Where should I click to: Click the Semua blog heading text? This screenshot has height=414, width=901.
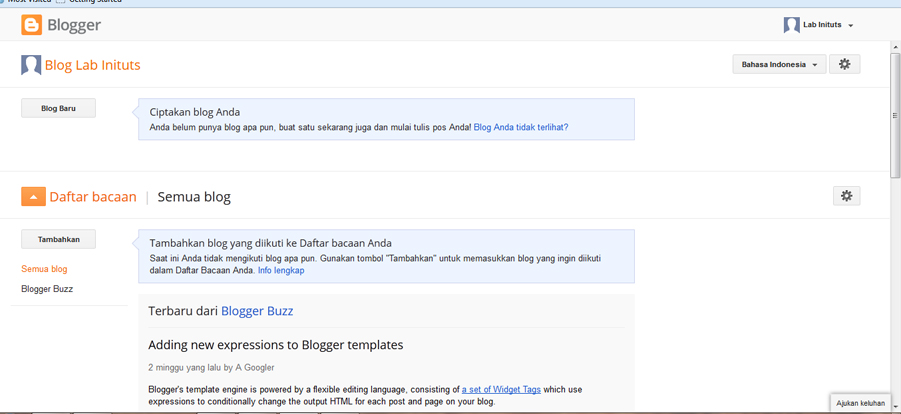(x=194, y=197)
